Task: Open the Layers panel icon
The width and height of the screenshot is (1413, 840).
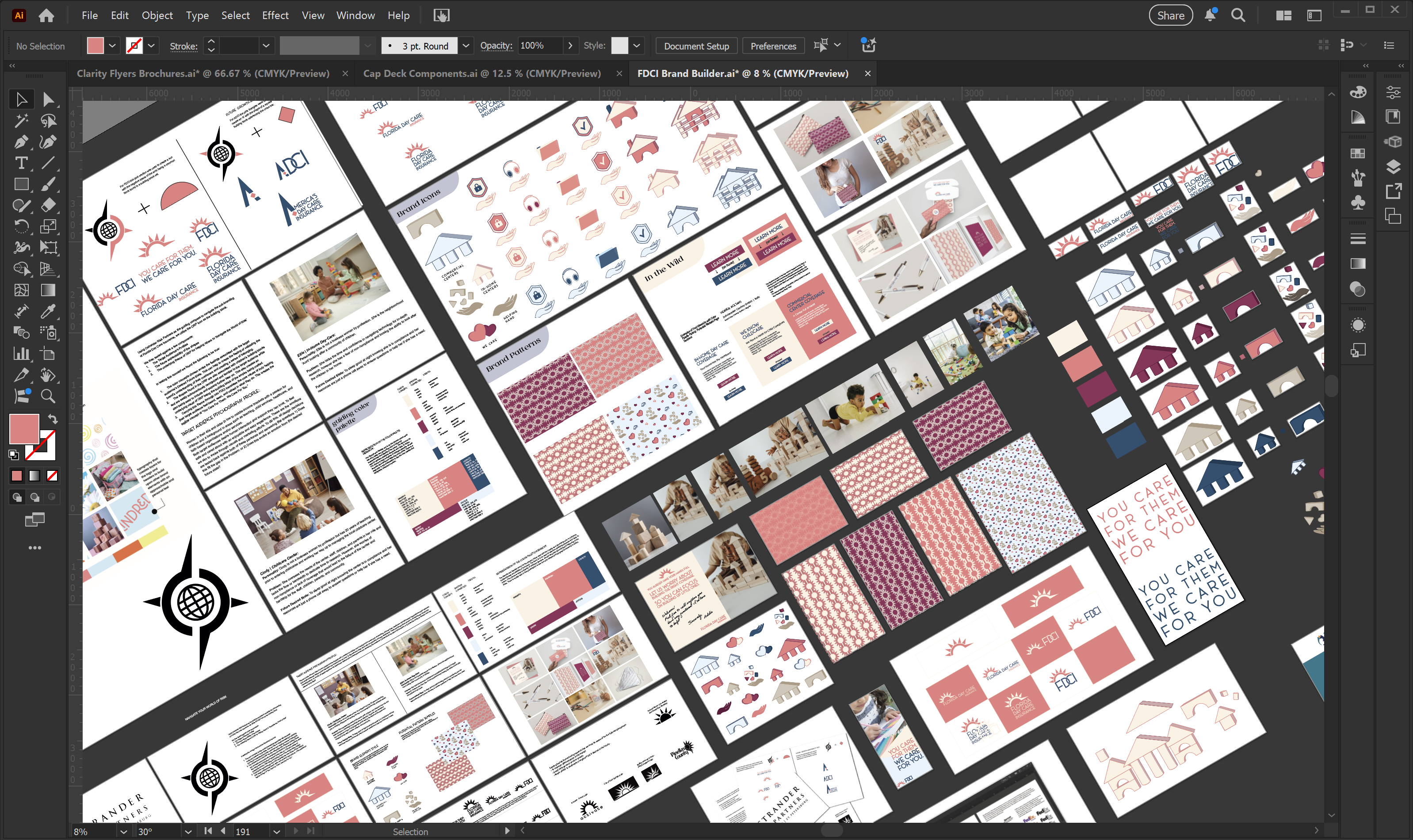Action: [1393, 166]
